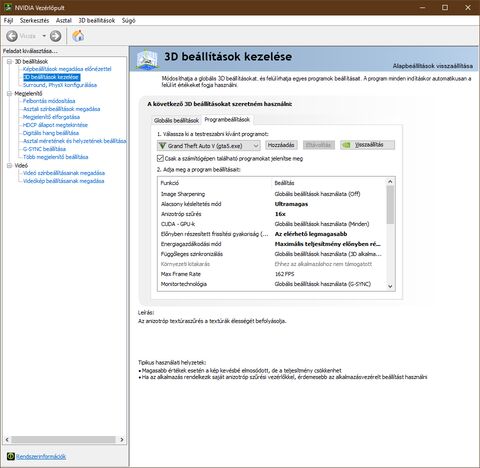Select Surround, PhysX konfigurálása

(x=60, y=85)
